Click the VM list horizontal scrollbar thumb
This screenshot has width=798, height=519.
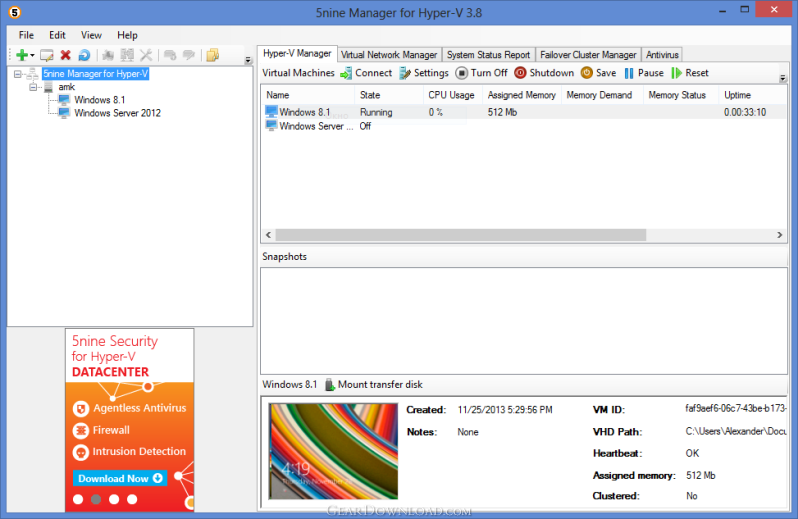(461, 235)
